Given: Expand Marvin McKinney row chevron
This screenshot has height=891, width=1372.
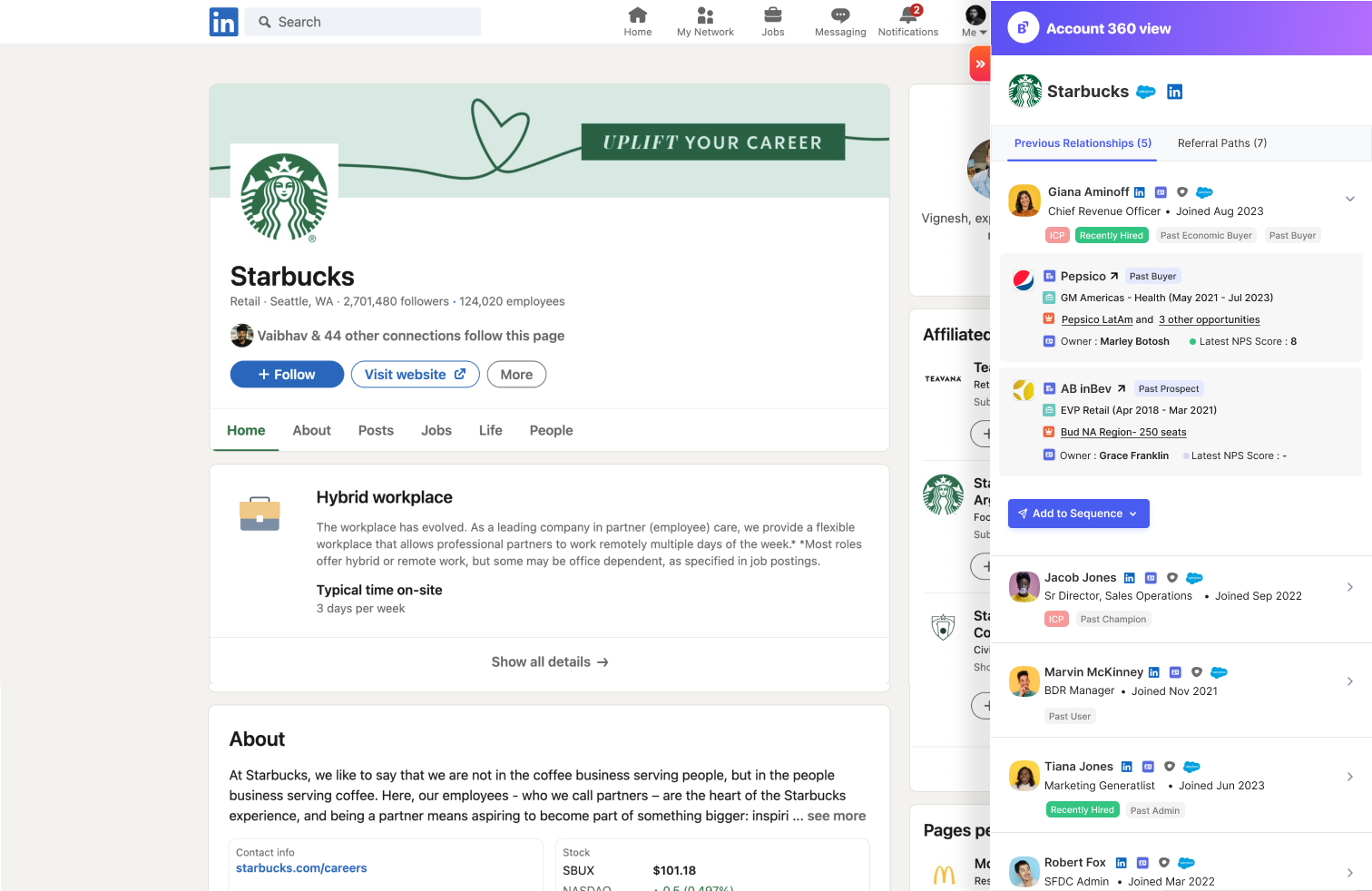Looking at the screenshot, I should tap(1350, 681).
